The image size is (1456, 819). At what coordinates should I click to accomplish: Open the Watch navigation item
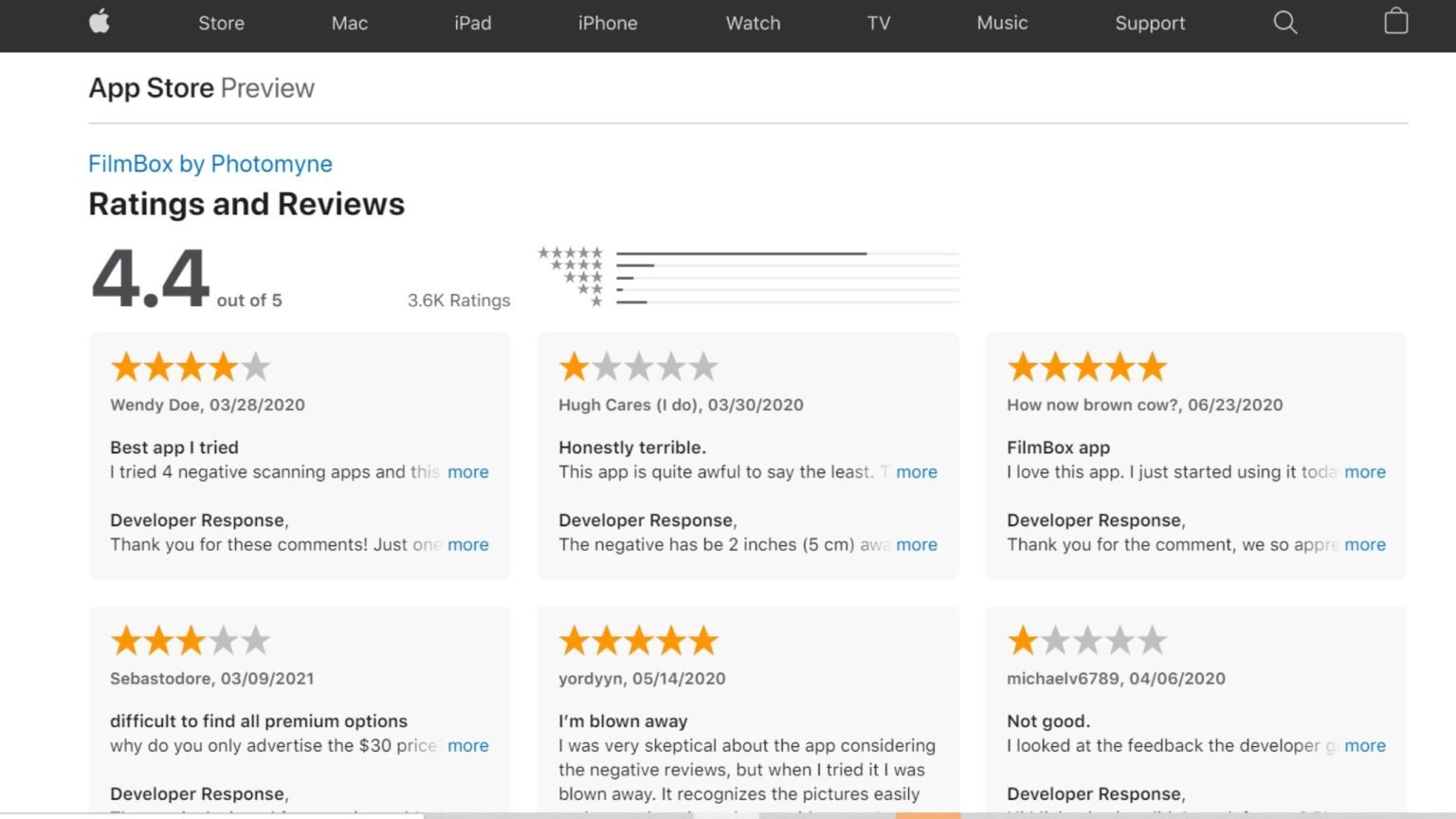coord(753,24)
